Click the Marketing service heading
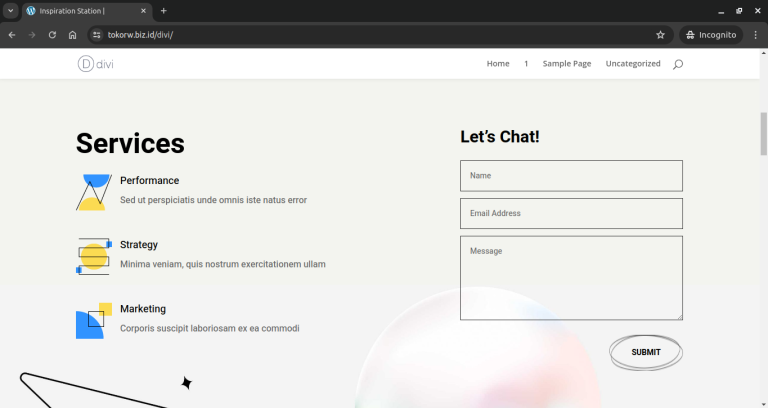The width and height of the screenshot is (768, 408). tap(143, 309)
